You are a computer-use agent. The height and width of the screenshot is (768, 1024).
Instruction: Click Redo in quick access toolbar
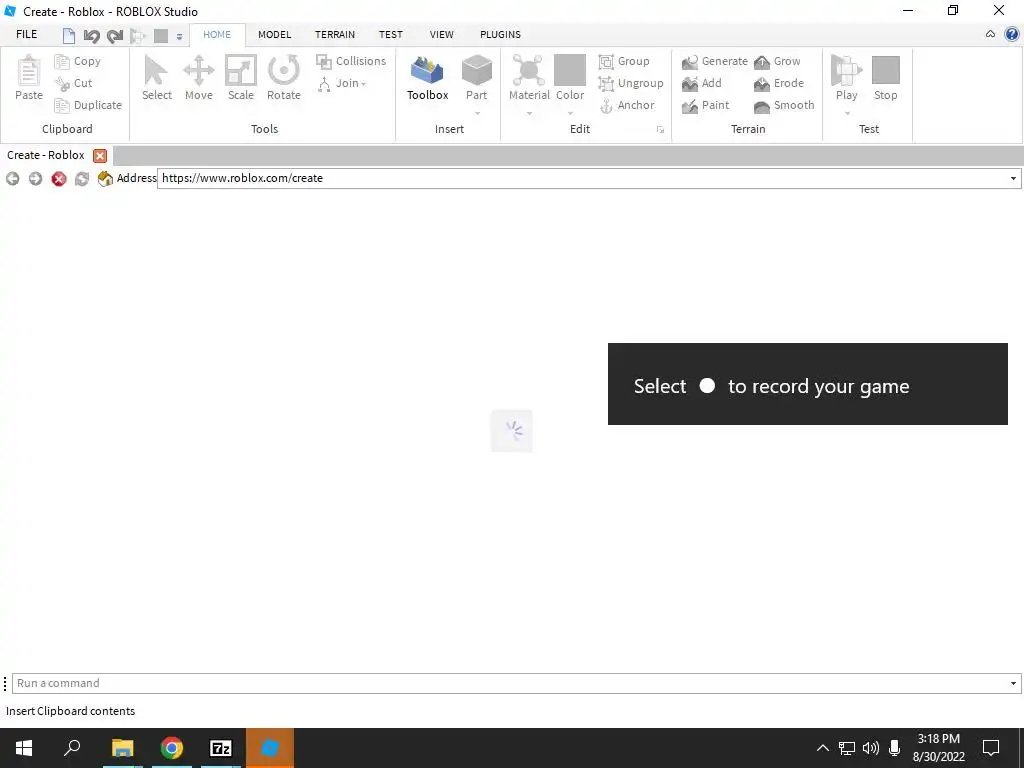(115, 35)
